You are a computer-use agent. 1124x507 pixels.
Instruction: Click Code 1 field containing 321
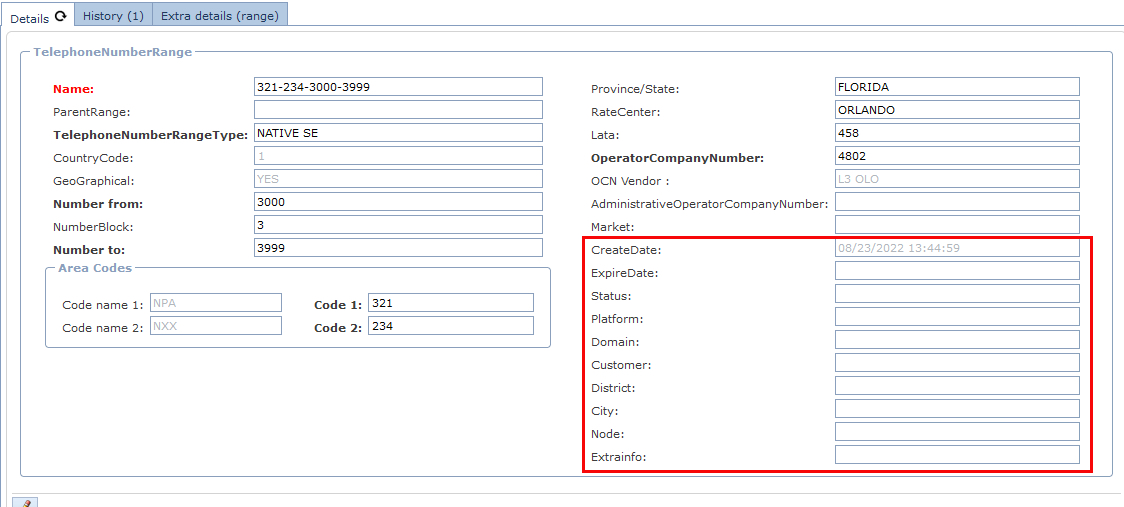point(450,303)
